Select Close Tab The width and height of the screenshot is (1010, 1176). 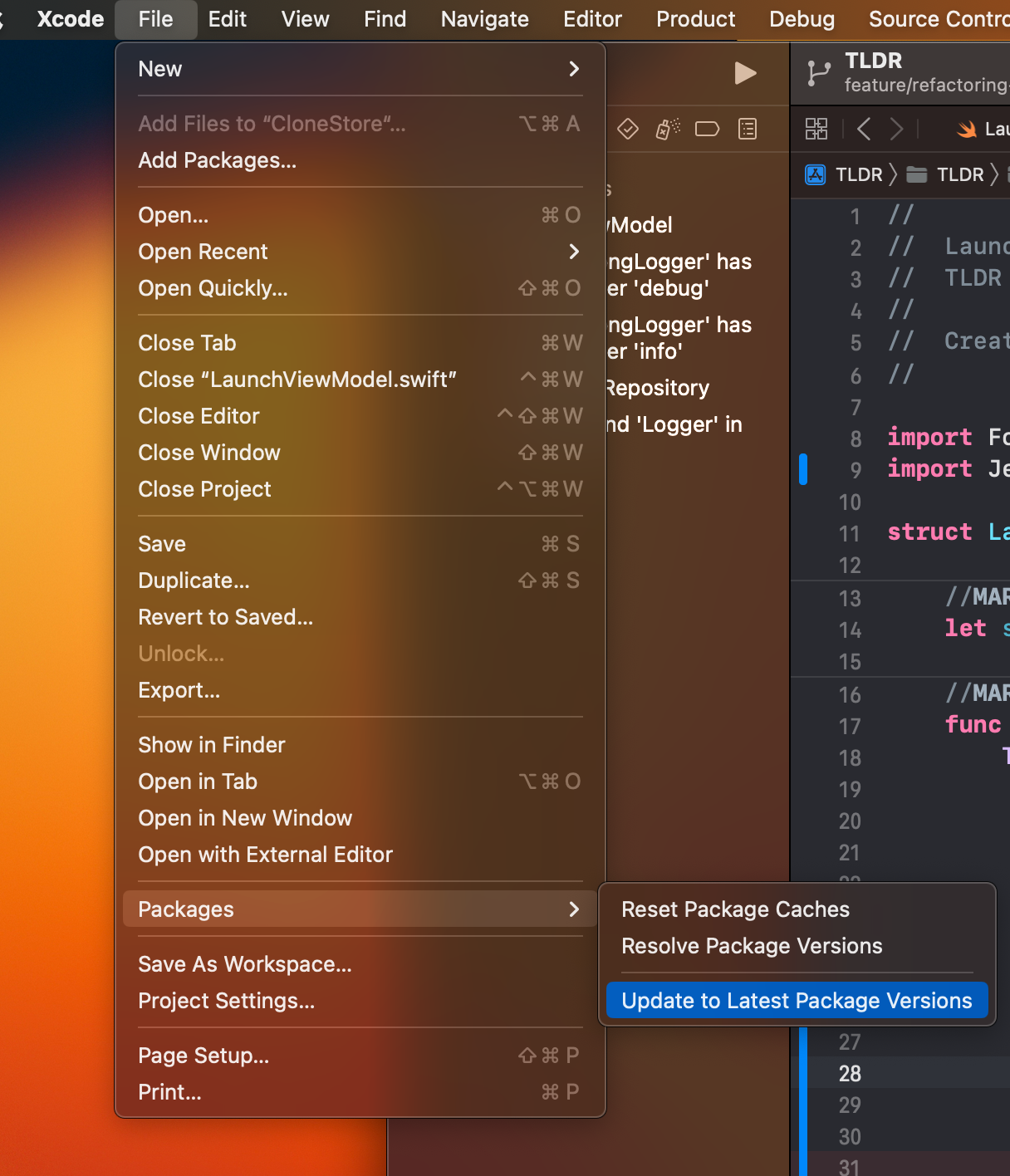point(360,343)
